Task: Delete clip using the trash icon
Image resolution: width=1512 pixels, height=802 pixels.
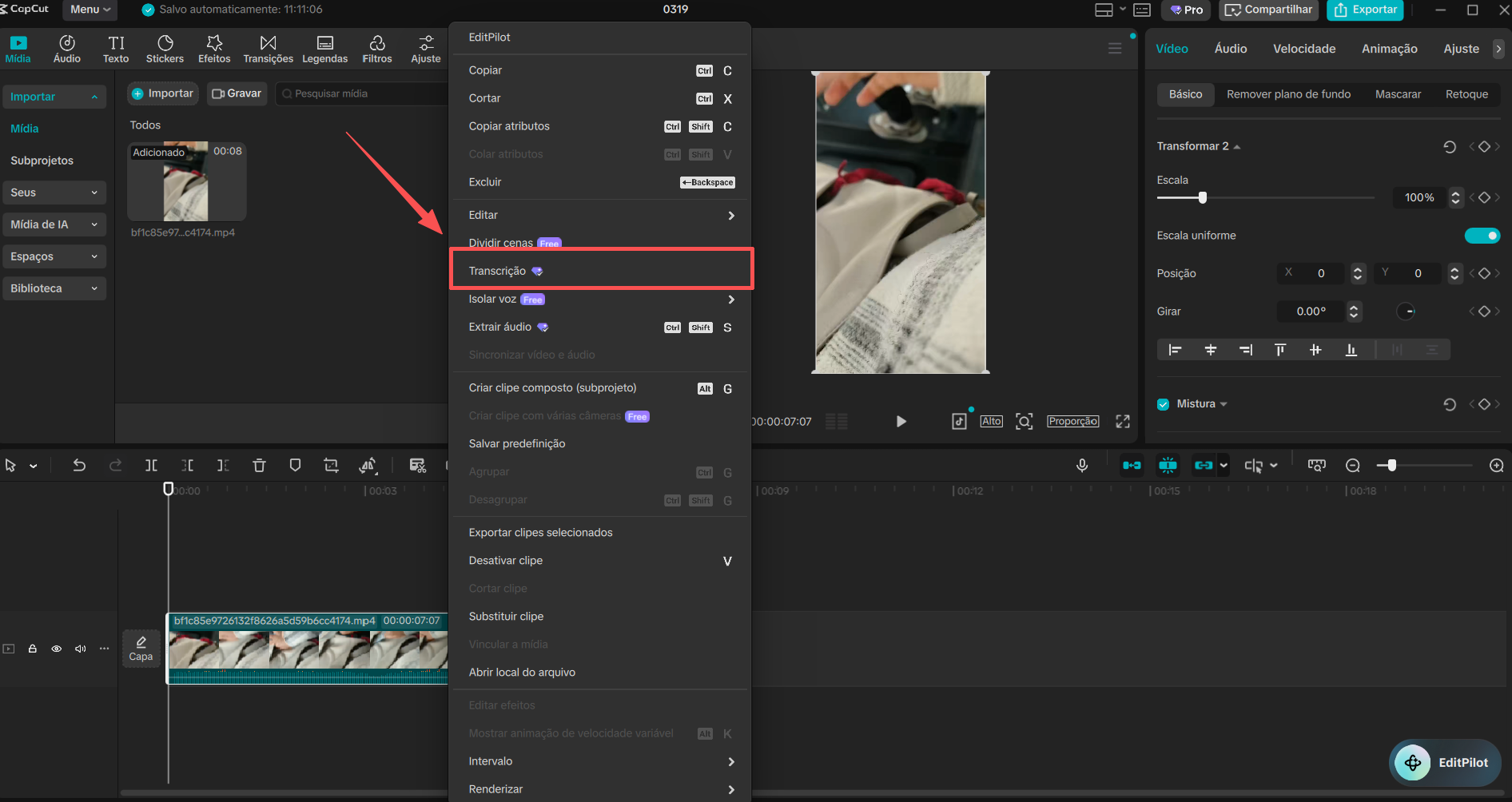Action: tap(259, 465)
